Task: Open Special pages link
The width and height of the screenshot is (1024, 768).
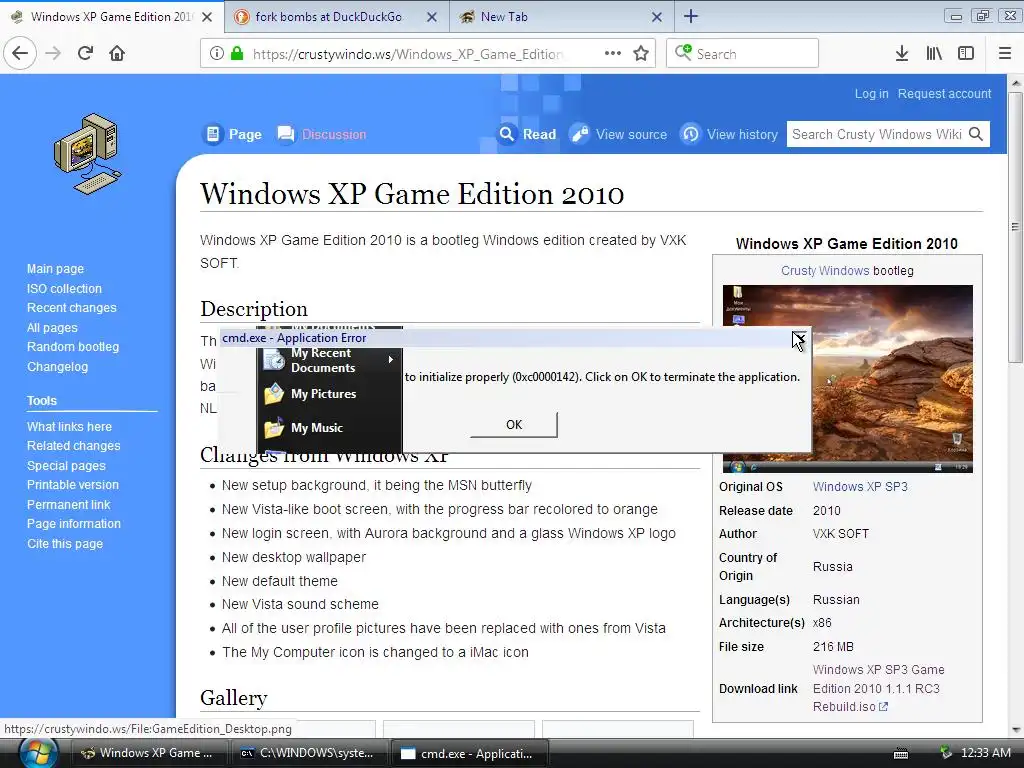Action: pos(66,466)
